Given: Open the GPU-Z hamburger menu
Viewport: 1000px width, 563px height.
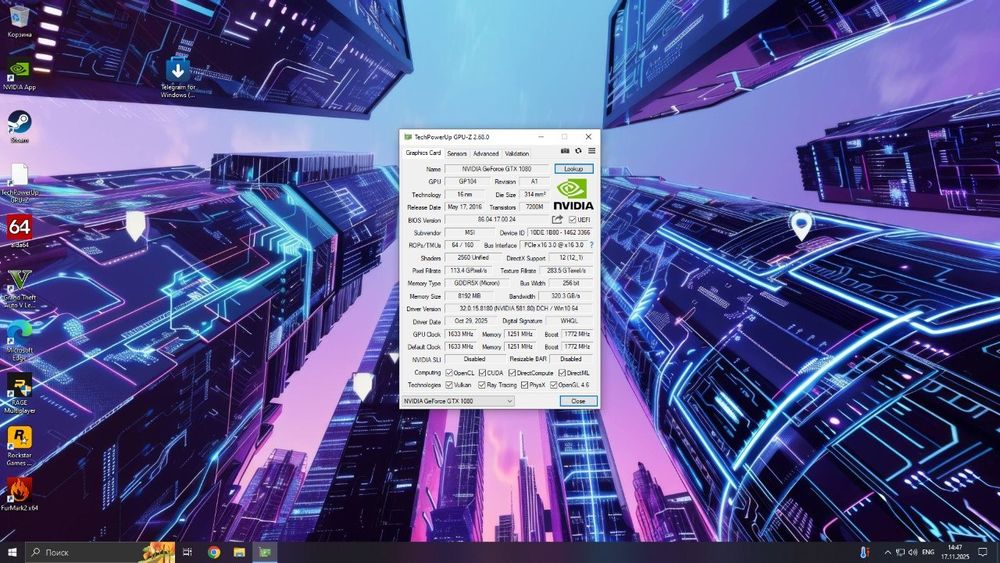Looking at the screenshot, I should pyautogui.click(x=592, y=151).
